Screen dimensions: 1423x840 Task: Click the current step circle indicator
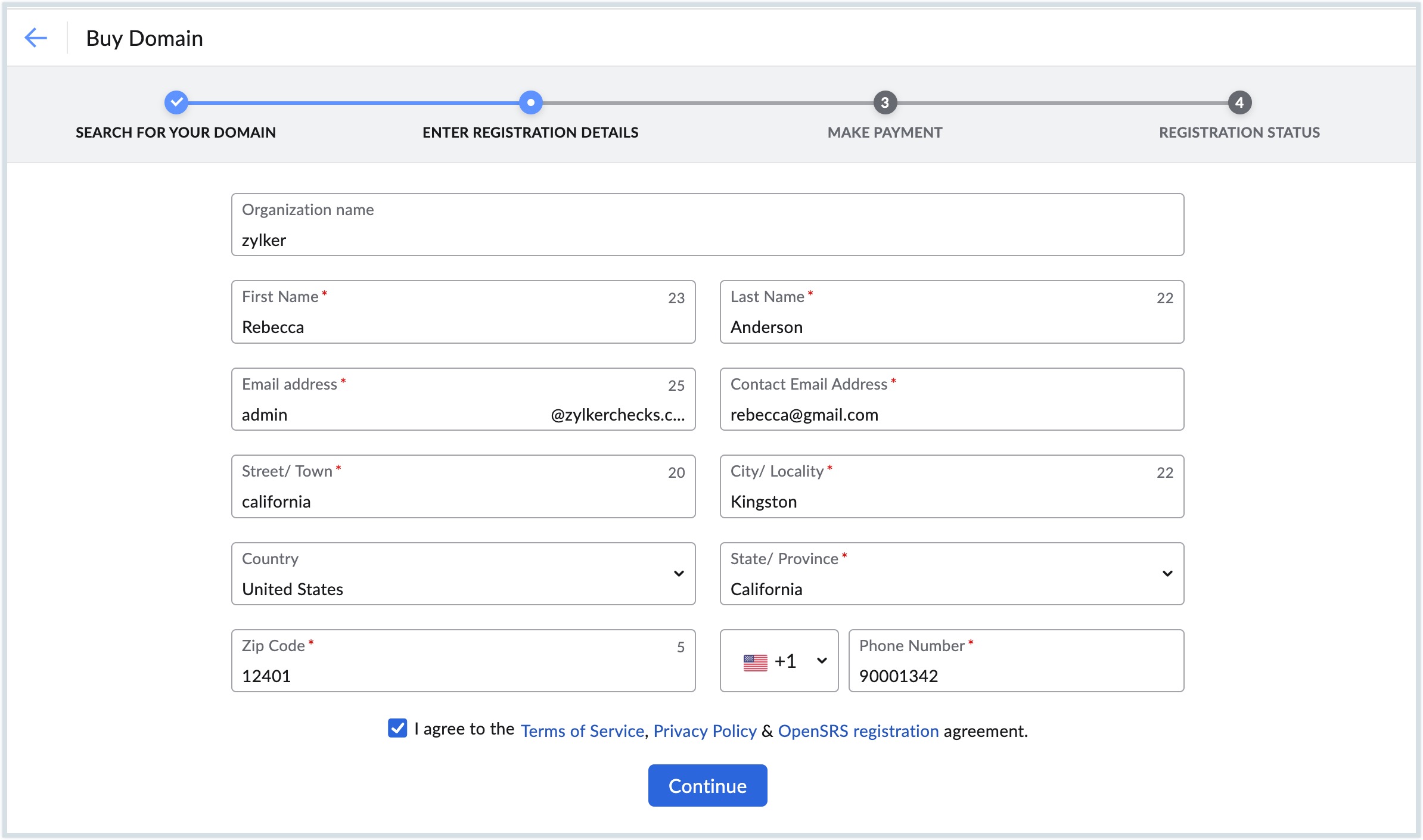click(530, 102)
